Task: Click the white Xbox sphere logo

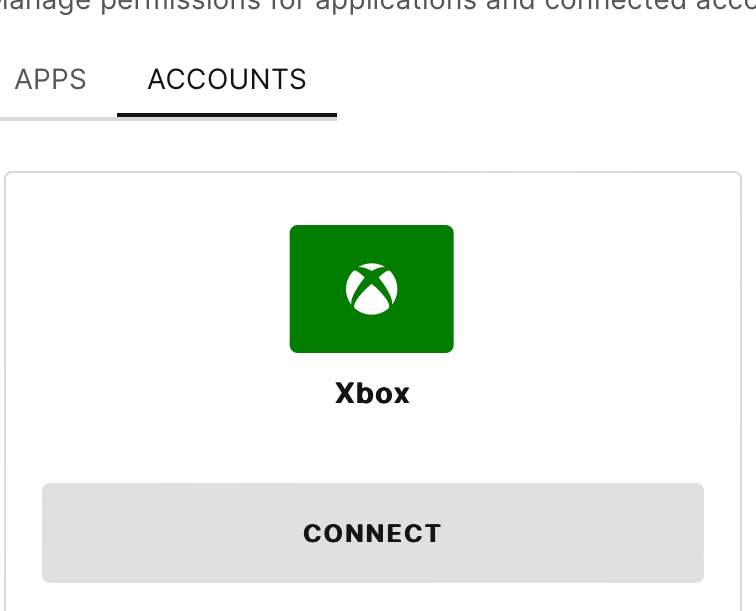Action: tap(372, 289)
